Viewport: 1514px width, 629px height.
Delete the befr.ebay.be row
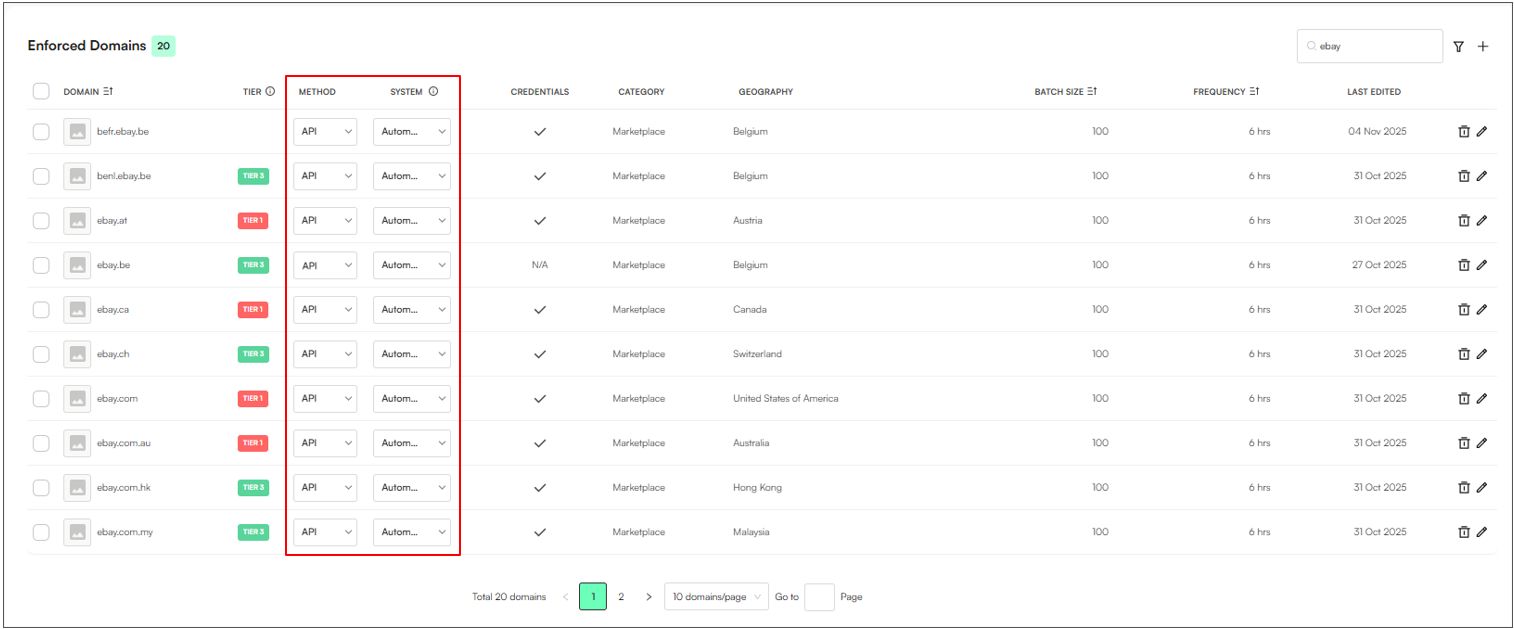click(1464, 131)
